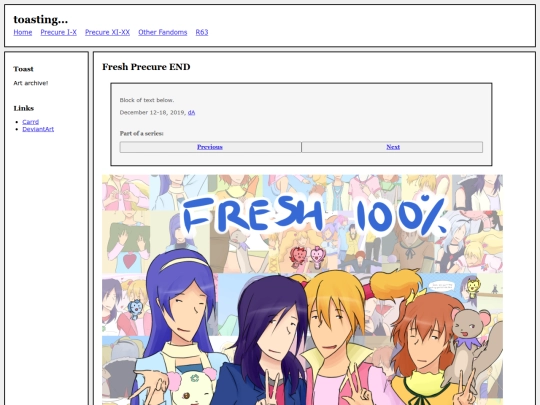Open the DeviantArt sidebar link
This screenshot has height=405, width=540.
[x=38, y=129]
